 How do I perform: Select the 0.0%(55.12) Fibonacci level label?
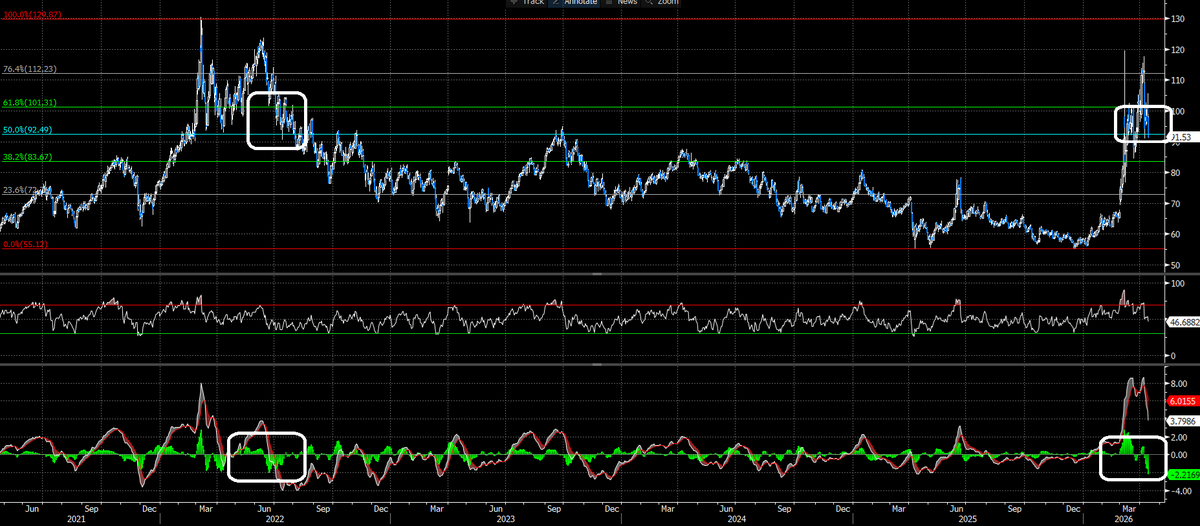(x=27, y=243)
